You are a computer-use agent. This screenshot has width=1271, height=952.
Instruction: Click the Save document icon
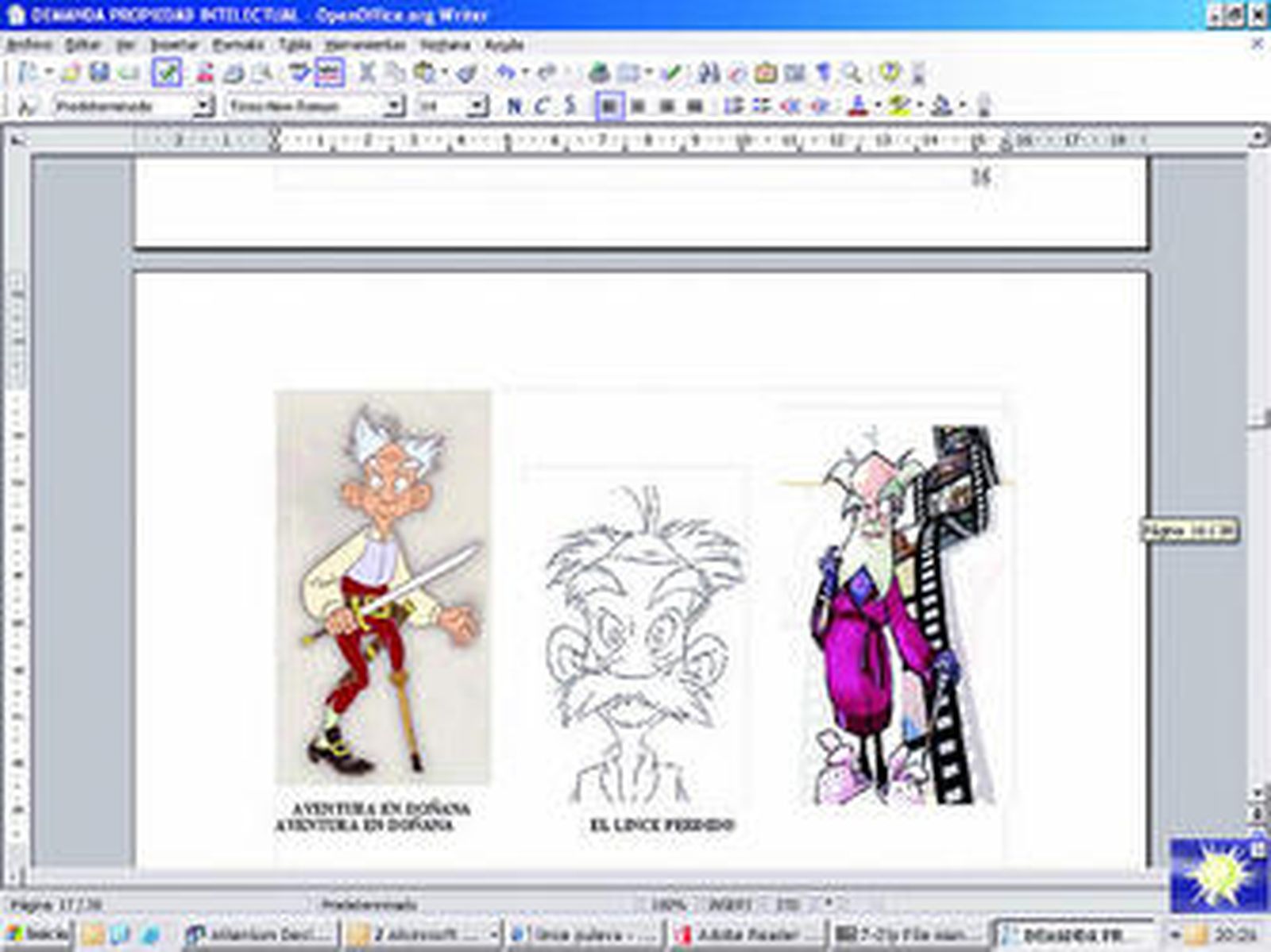tap(99, 73)
